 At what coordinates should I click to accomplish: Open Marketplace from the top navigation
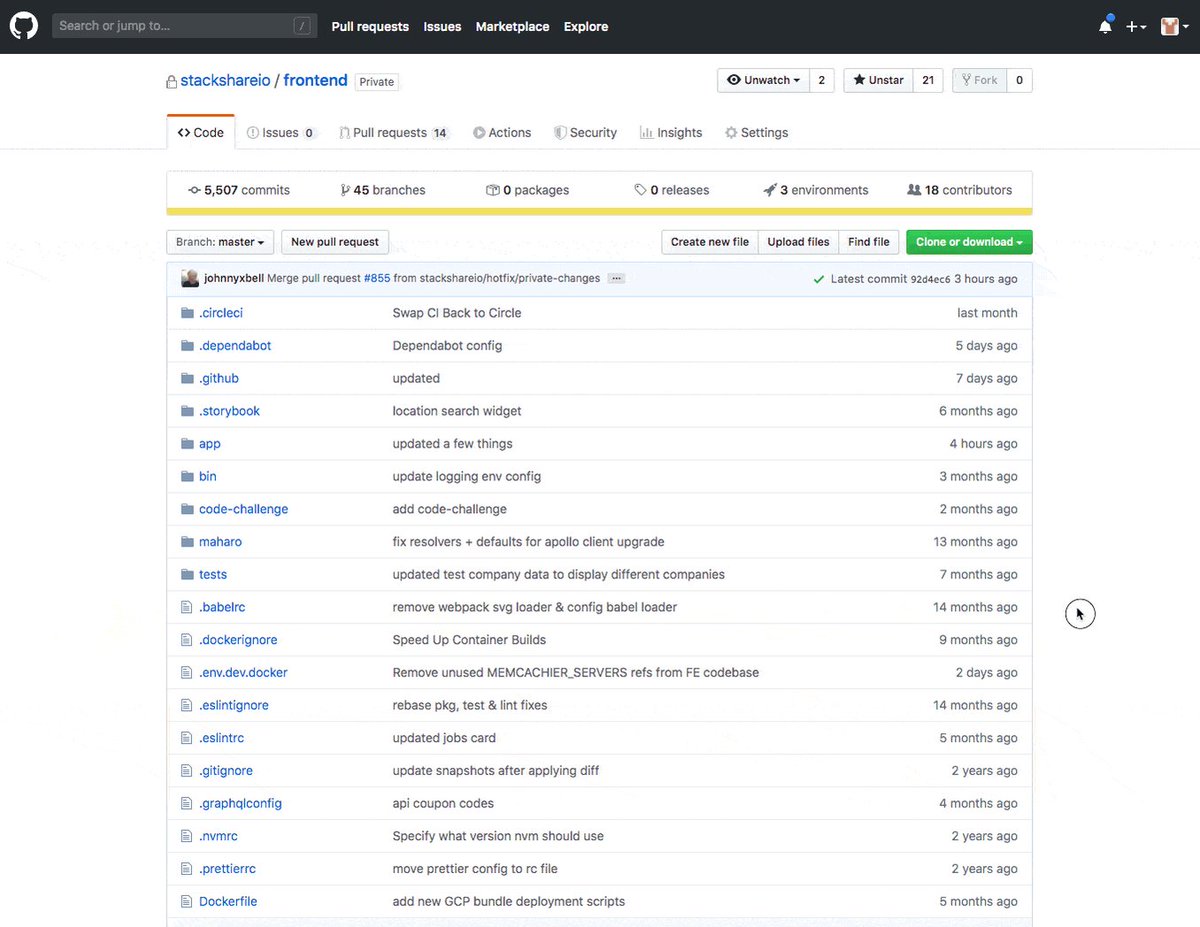[512, 27]
